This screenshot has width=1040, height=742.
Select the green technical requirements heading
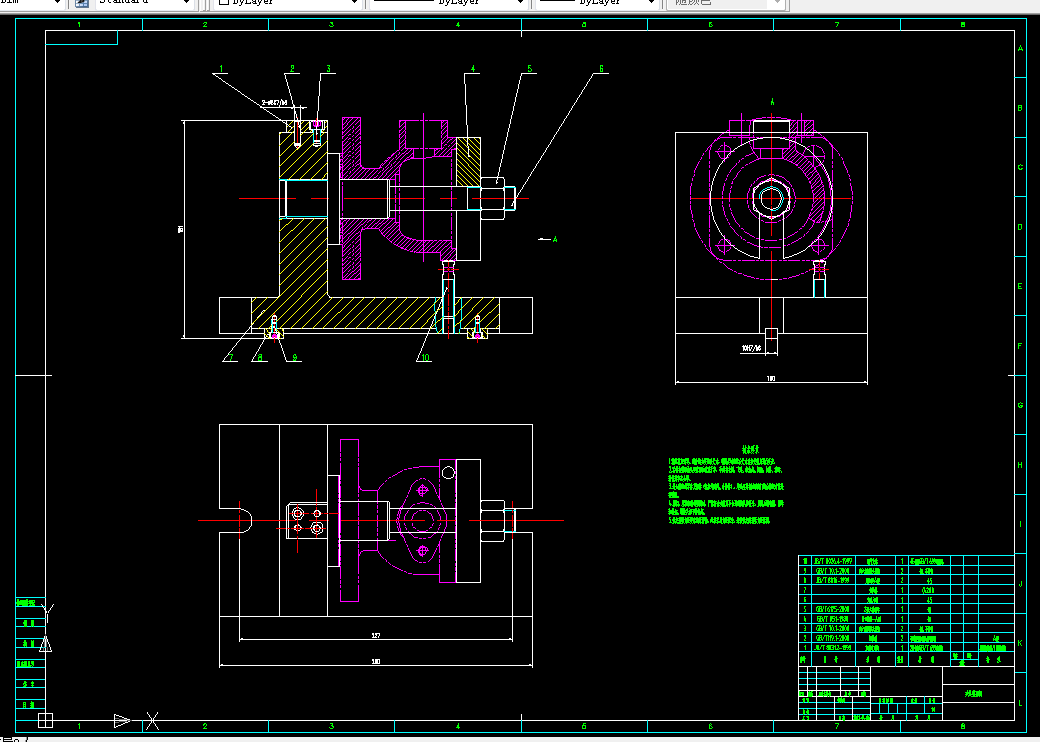coord(750,450)
